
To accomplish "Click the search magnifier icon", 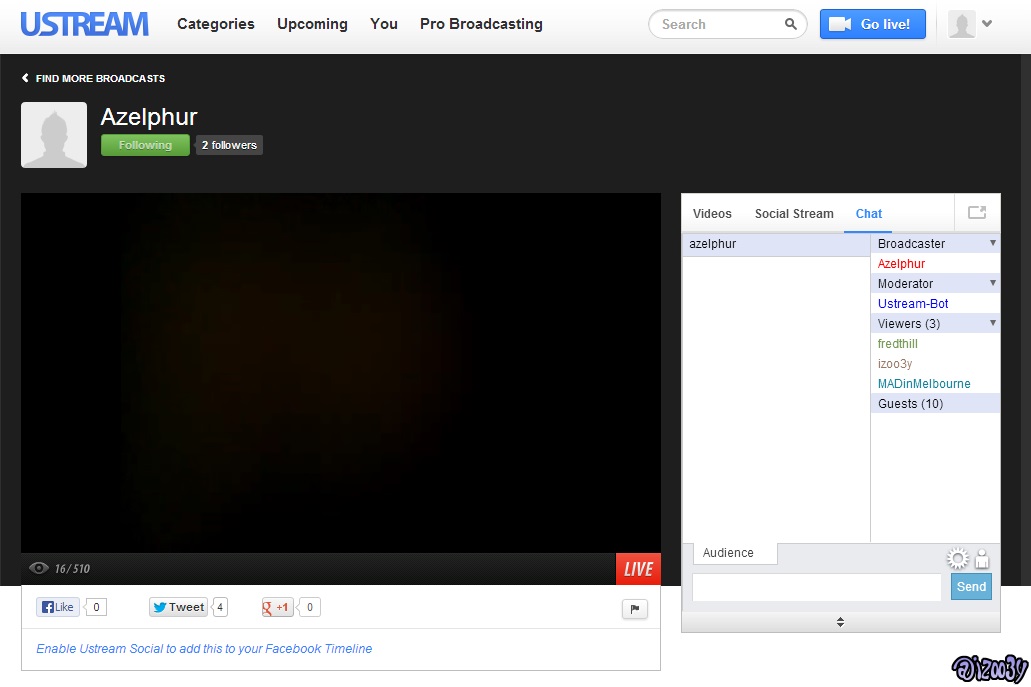I will (790, 25).
